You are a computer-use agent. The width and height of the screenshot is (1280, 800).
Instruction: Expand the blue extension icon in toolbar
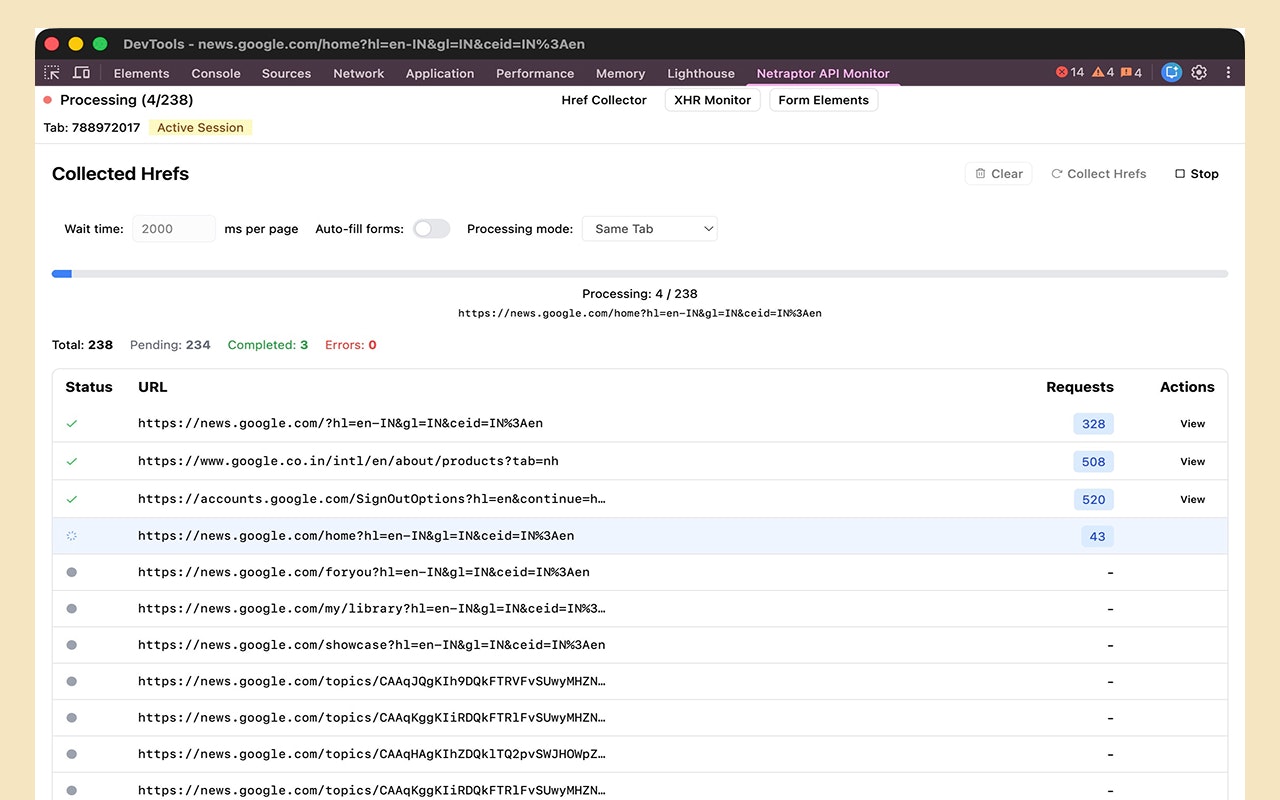(x=1171, y=72)
